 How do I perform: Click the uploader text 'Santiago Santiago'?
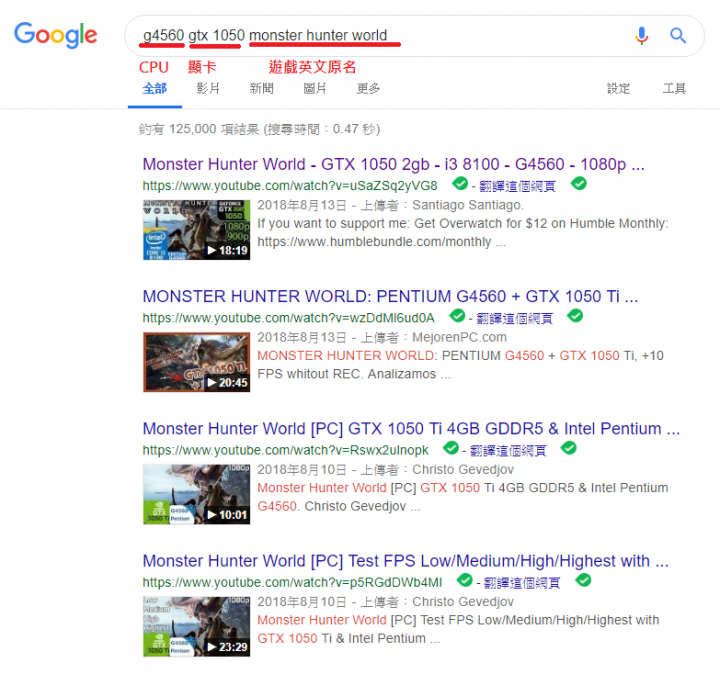(x=467, y=205)
